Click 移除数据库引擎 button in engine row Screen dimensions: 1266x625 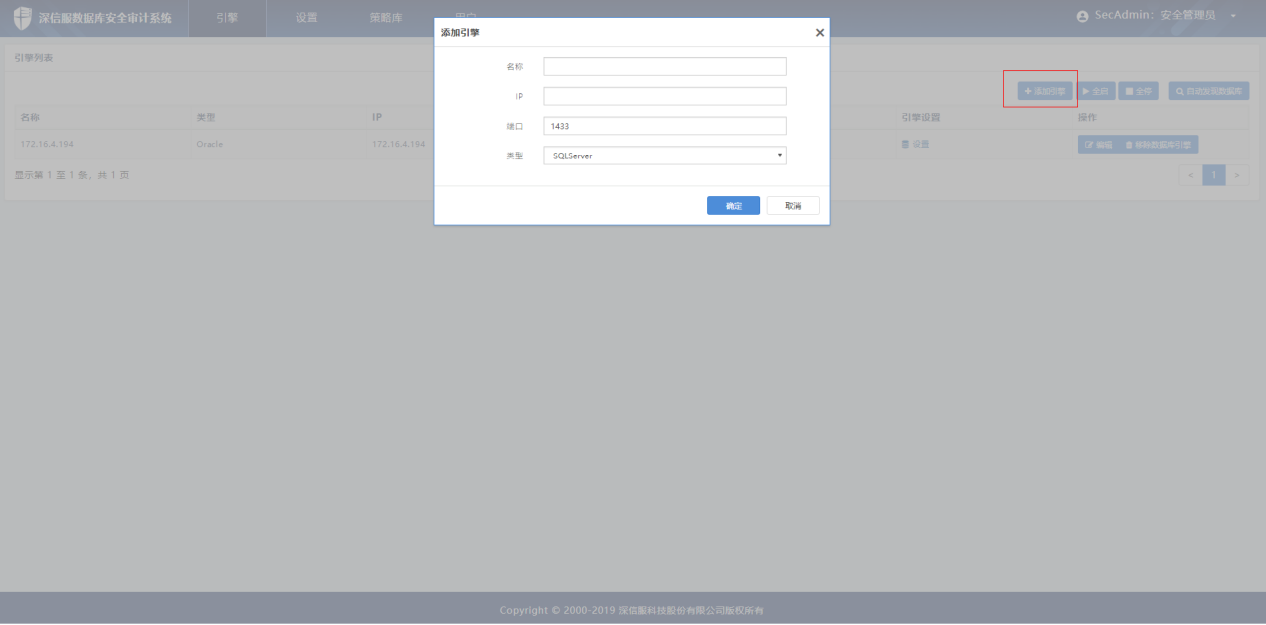tap(1158, 145)
